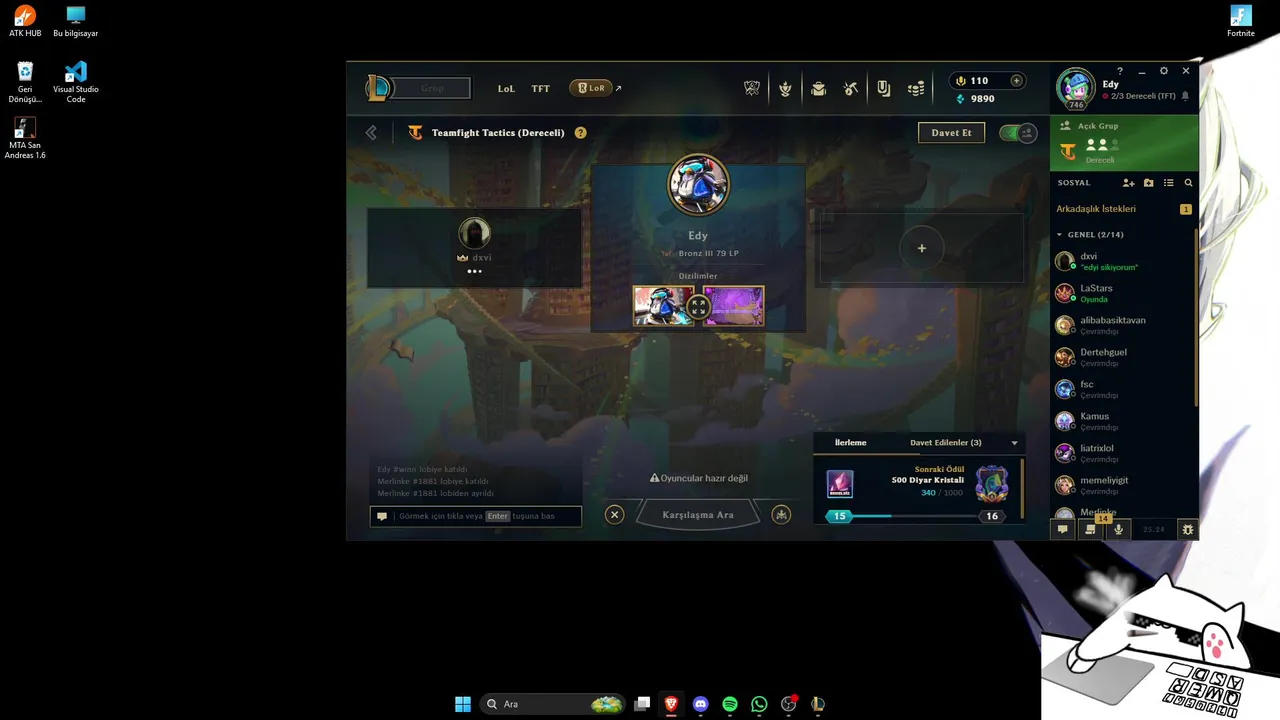Open the friends list view options icon
Image resolution: width=1280 pixels, height=720 pixels.
(1168, 183)
